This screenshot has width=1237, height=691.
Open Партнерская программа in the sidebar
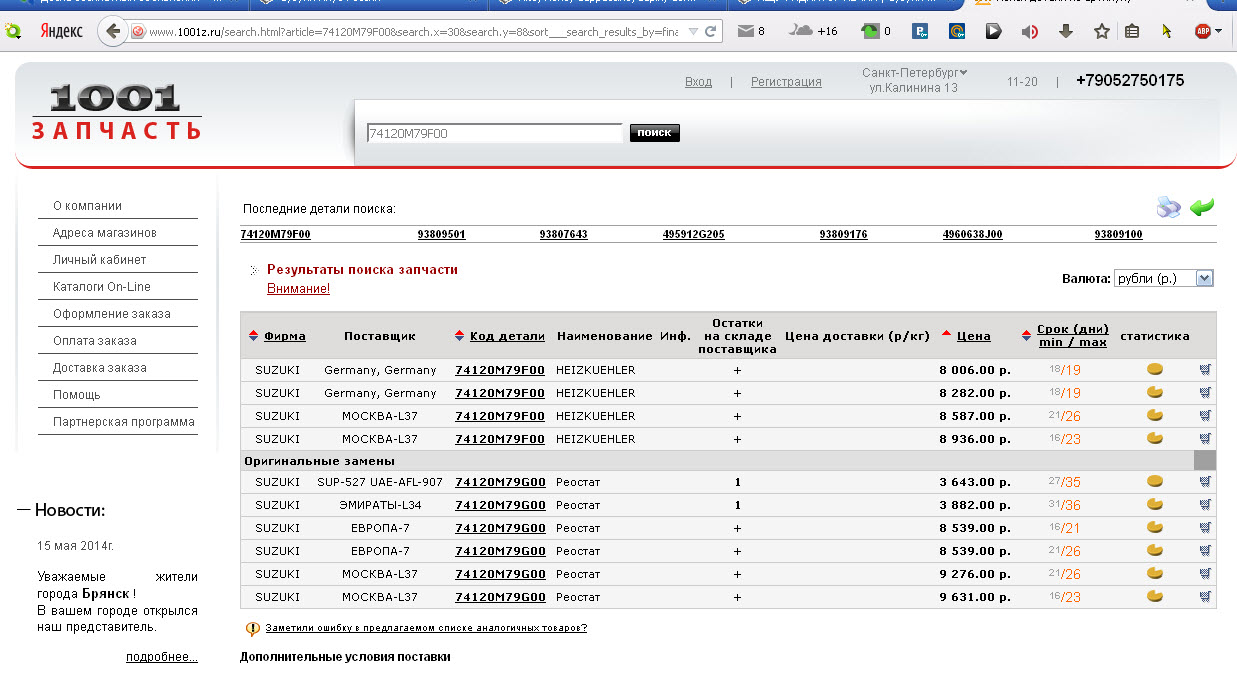[123, 422]
